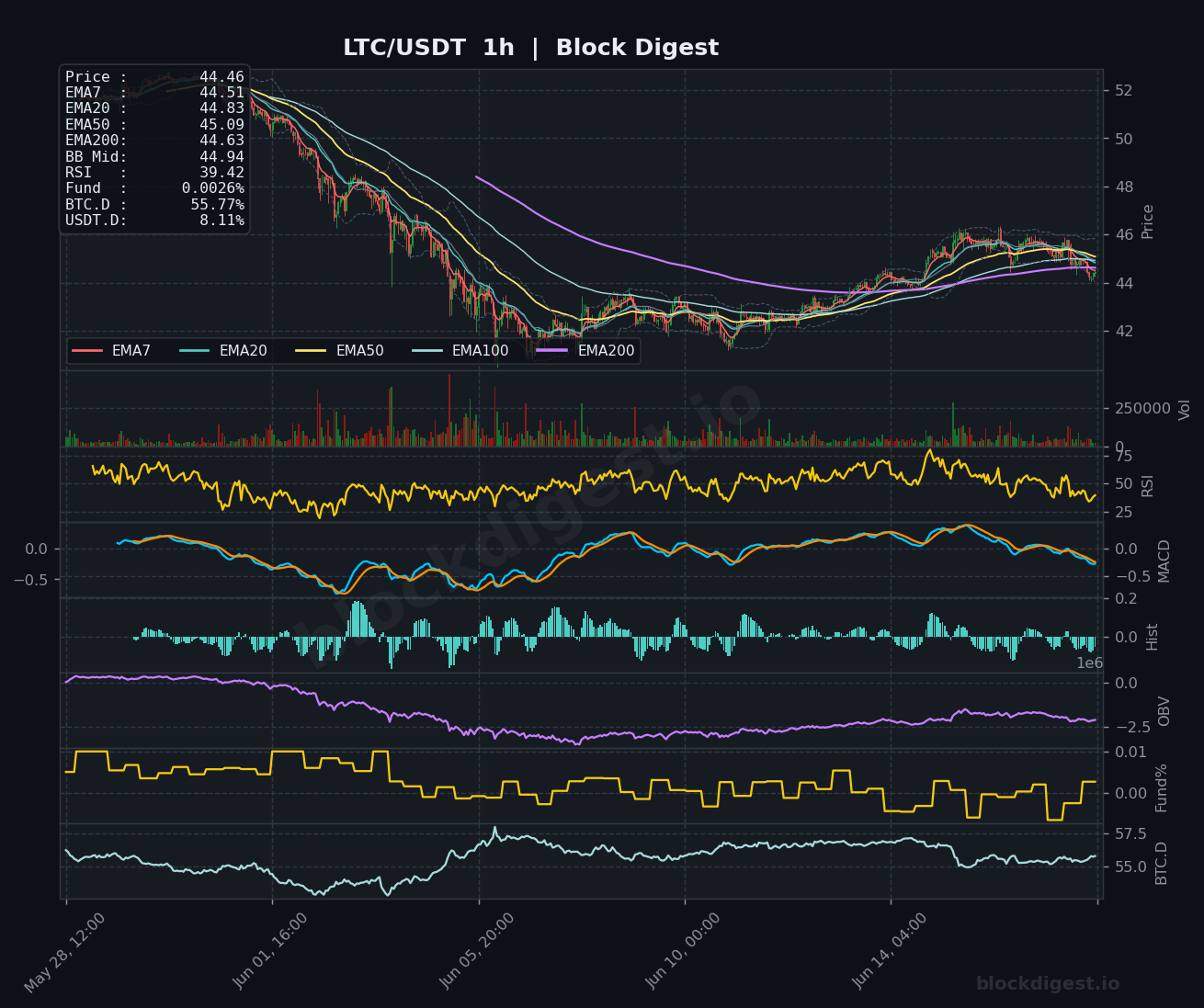Click the RSI panel axis label
The width and height of the screenshot is (1204, 1008).
pos(1148,485)
